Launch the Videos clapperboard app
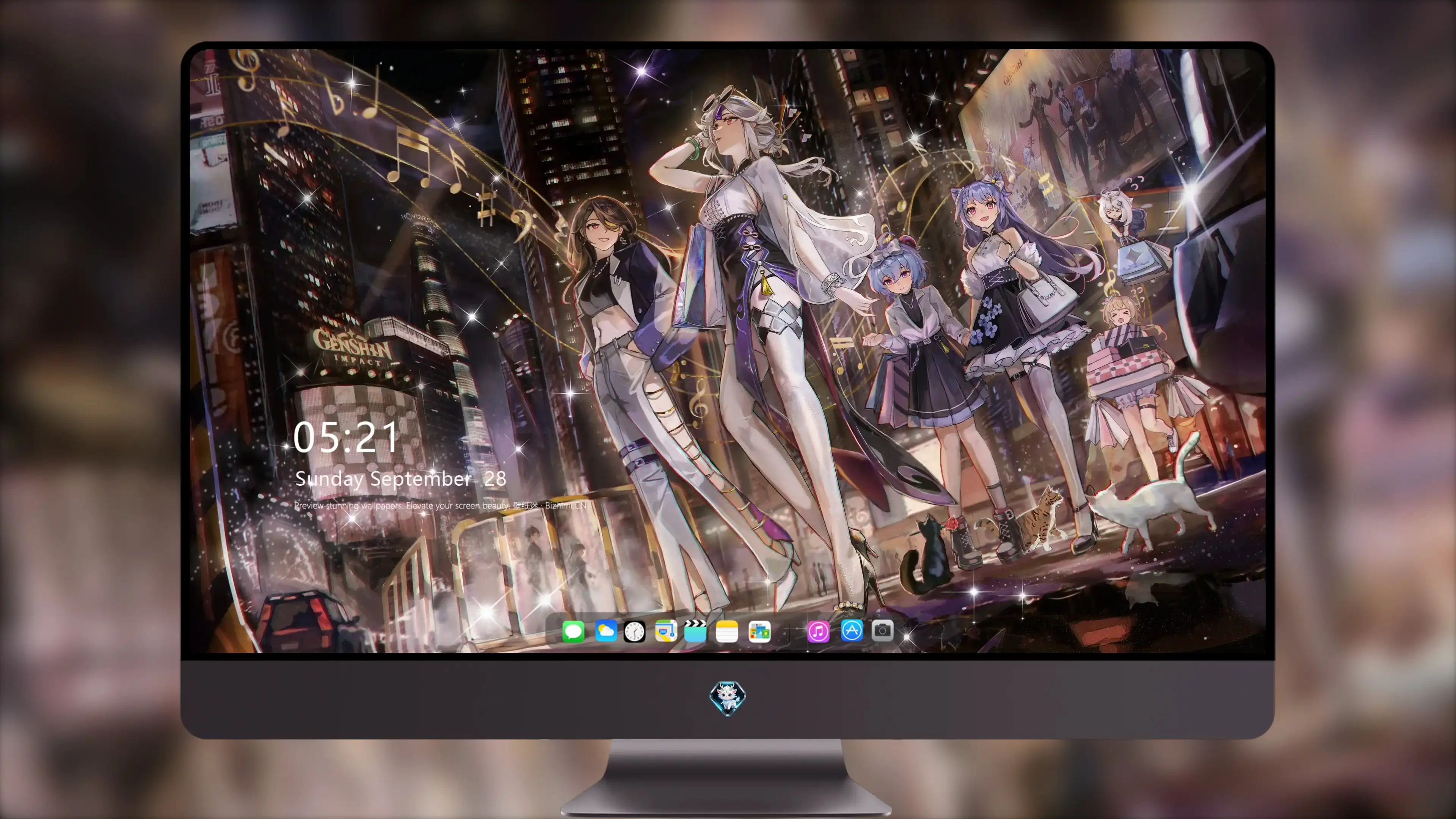 click(x=695, y=631)
